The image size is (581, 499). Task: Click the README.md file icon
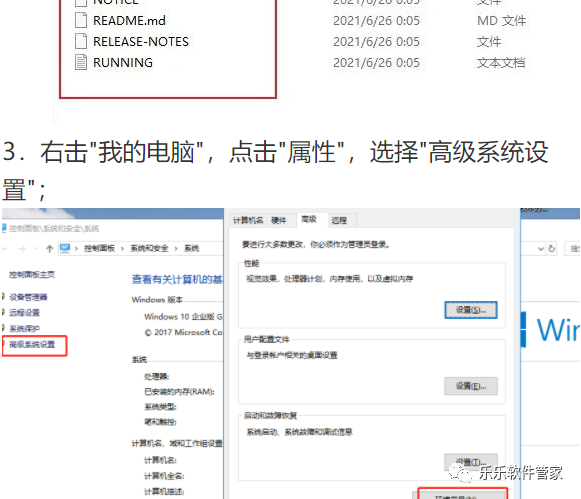coord(81,20)
